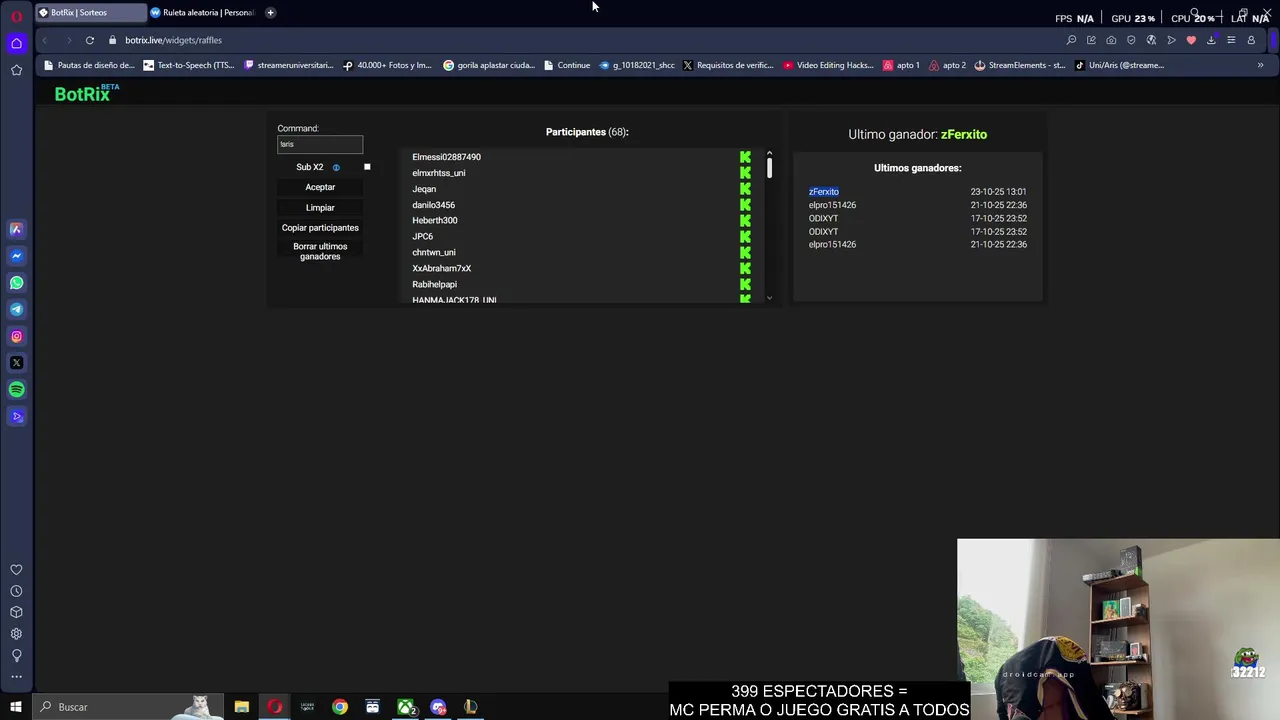
Task: Open sidebar three-dots more menu
Action: tap(16, 676)
